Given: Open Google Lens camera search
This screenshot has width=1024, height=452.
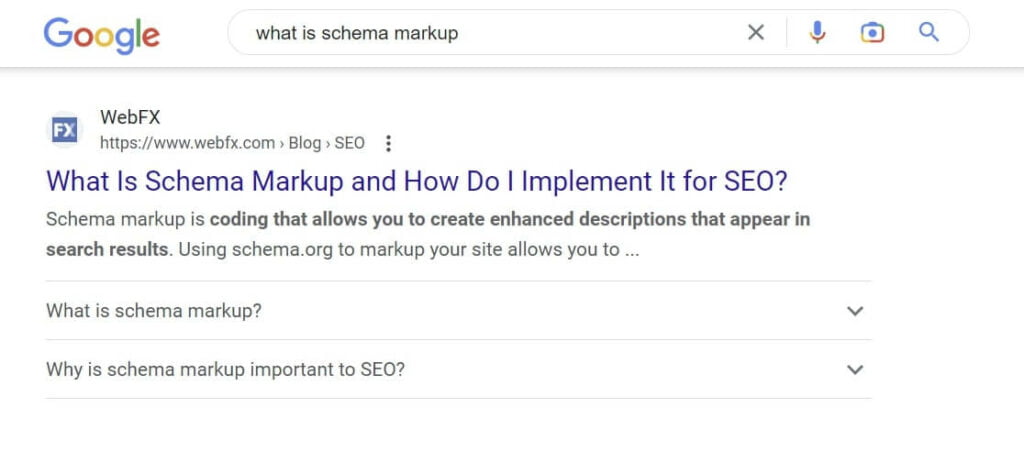Looking at the screenshot, I should tap(872, 32).
